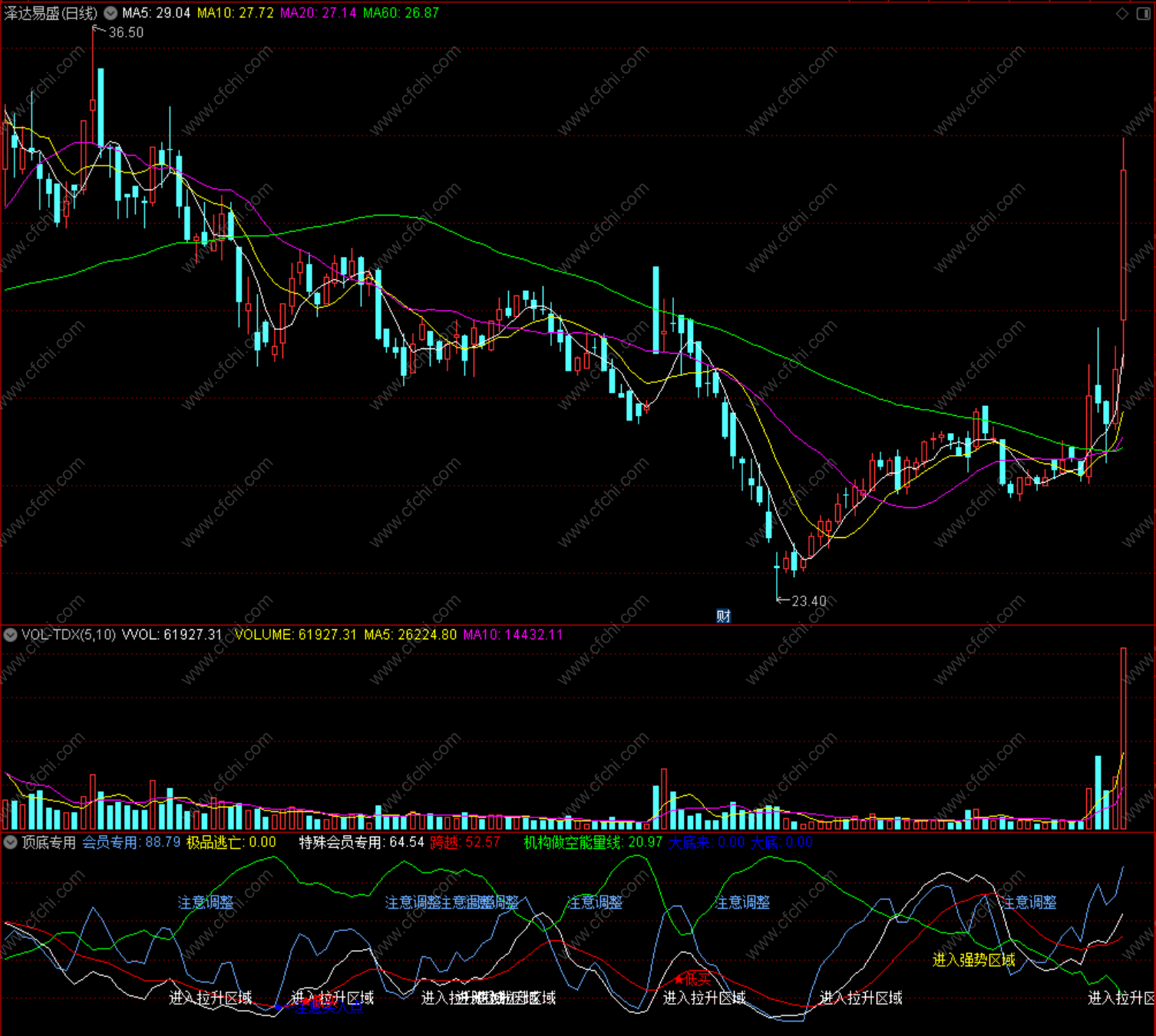This screenshot has width=1156, height=1036.
Task: Click the VOLUME: 61927.31 value
Action: (296, 635)
